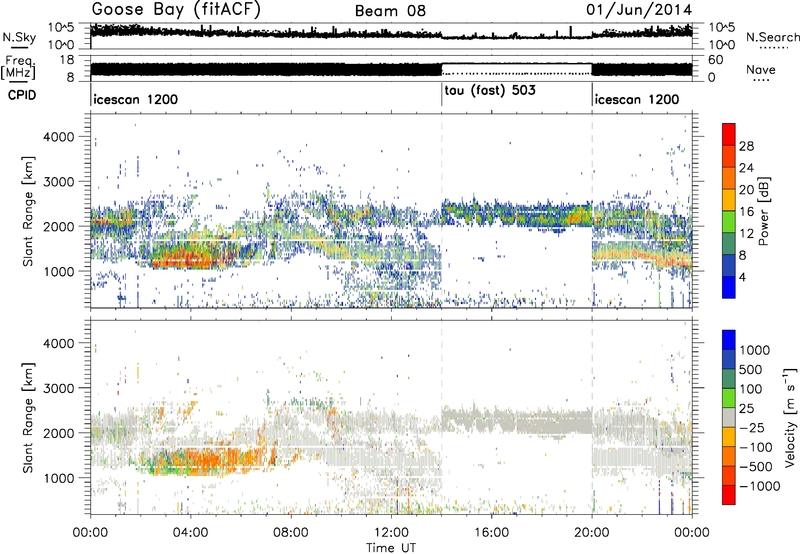Pick the bright blue bottom segment of Power colorbar
This screenshot has width=800, height=554.
729,287
